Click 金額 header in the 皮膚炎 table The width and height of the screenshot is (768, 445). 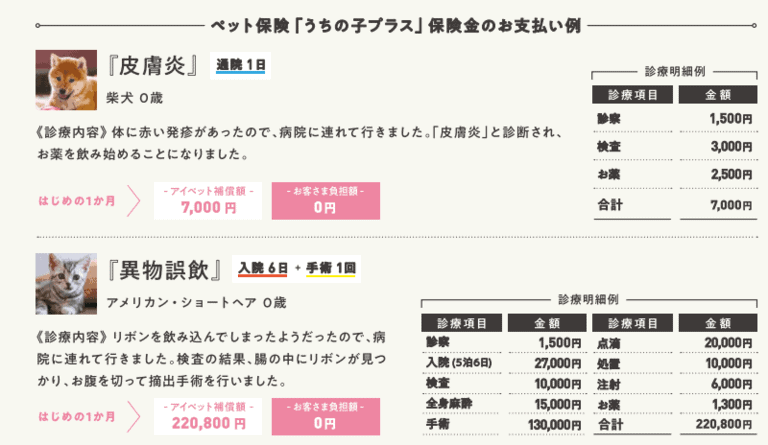coord(716,95)
